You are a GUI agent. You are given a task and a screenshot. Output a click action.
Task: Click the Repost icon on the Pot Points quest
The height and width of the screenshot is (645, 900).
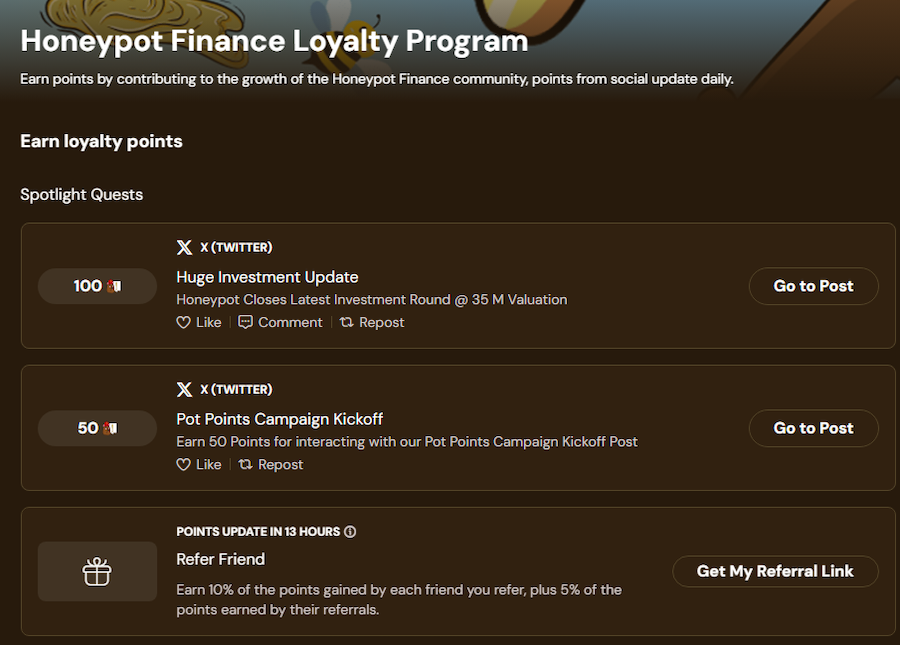[x=245, y=464]
